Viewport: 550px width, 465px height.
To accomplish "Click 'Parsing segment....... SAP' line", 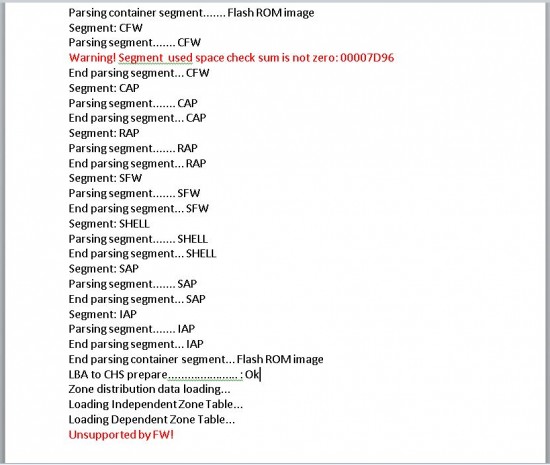I will [x=133, y=284].
